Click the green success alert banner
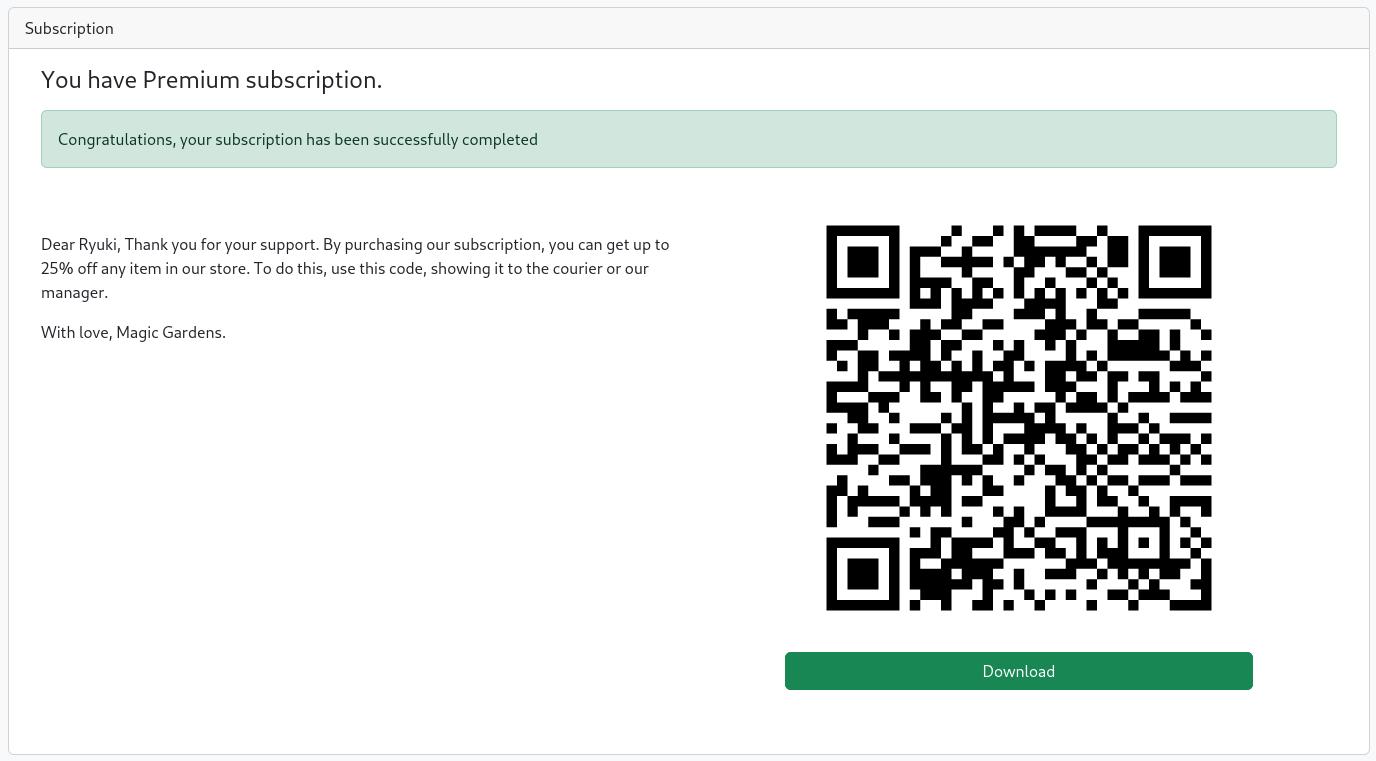Screen dimensions: 1376x761 coord(689,139)
